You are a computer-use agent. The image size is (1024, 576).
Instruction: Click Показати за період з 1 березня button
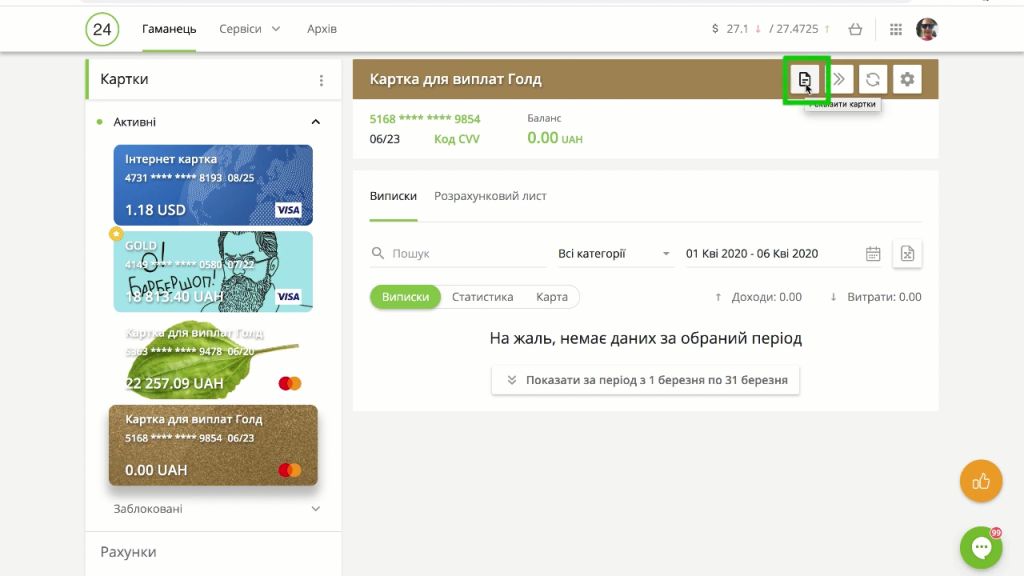pos(645,380)
